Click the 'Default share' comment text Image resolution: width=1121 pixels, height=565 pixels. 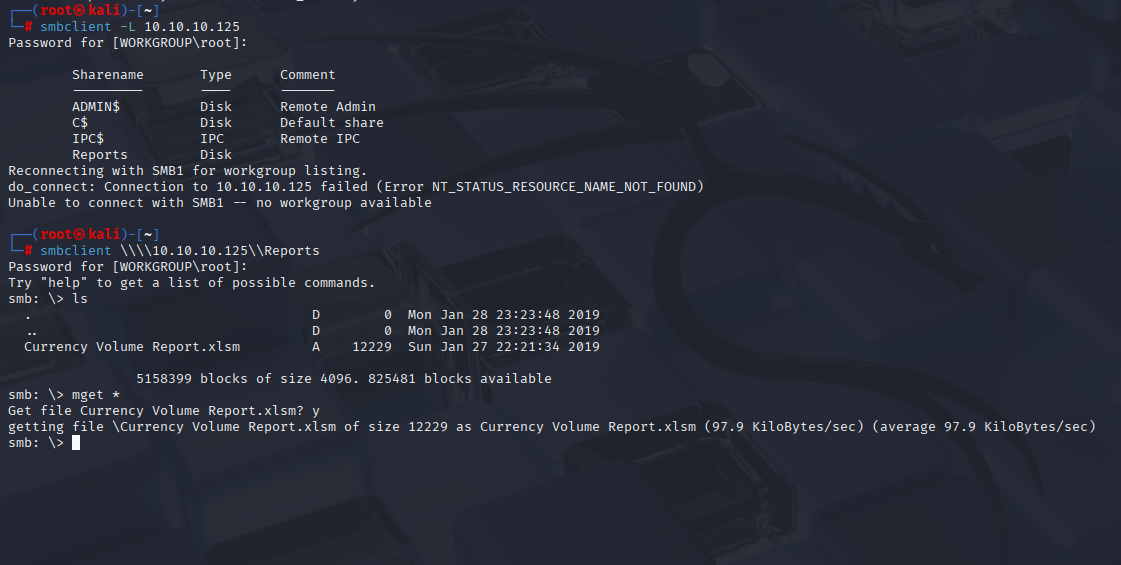click(x=332, y=122)
